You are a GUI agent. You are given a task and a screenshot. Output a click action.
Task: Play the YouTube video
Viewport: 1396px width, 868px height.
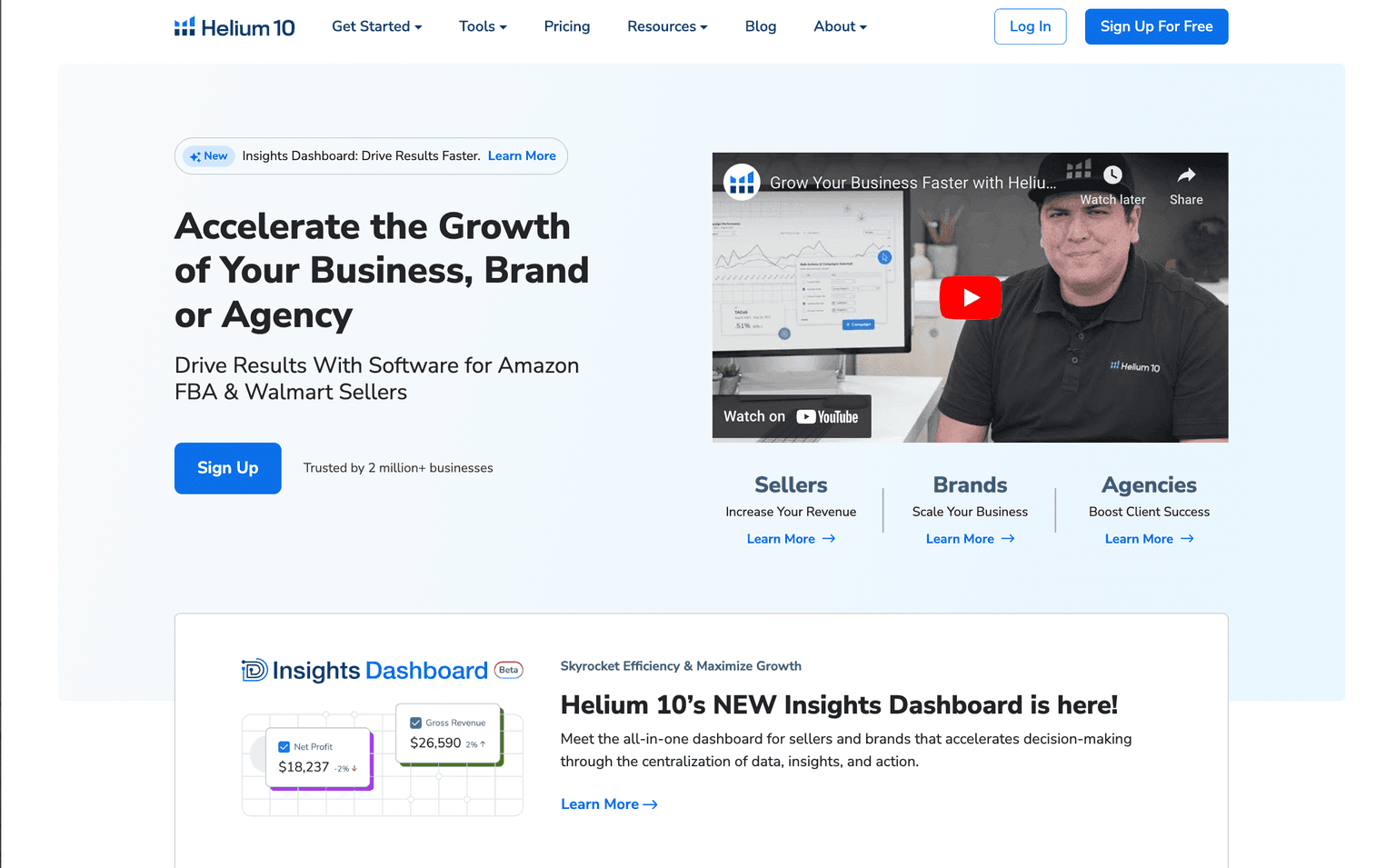coord(970,297)
